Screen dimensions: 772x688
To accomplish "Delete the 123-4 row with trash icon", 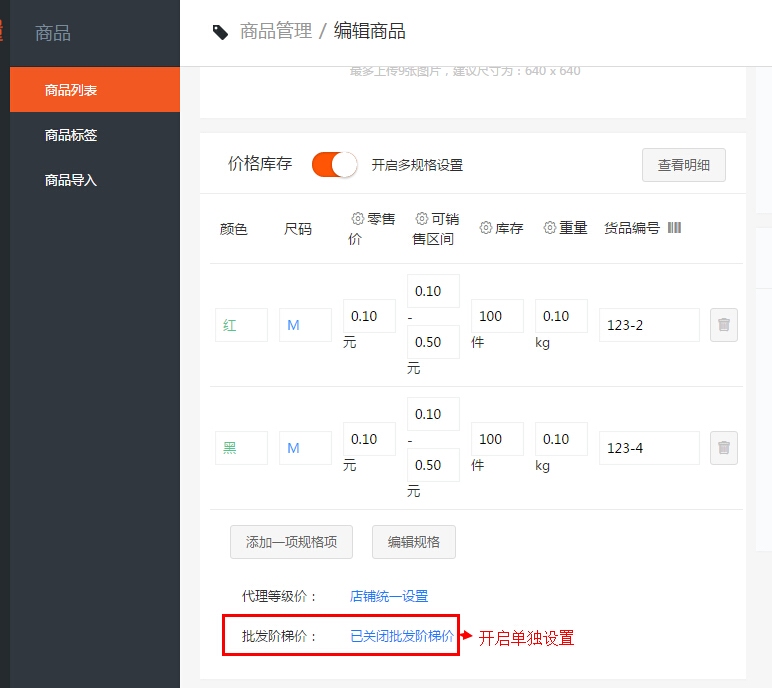I will (x=724, y=448).
